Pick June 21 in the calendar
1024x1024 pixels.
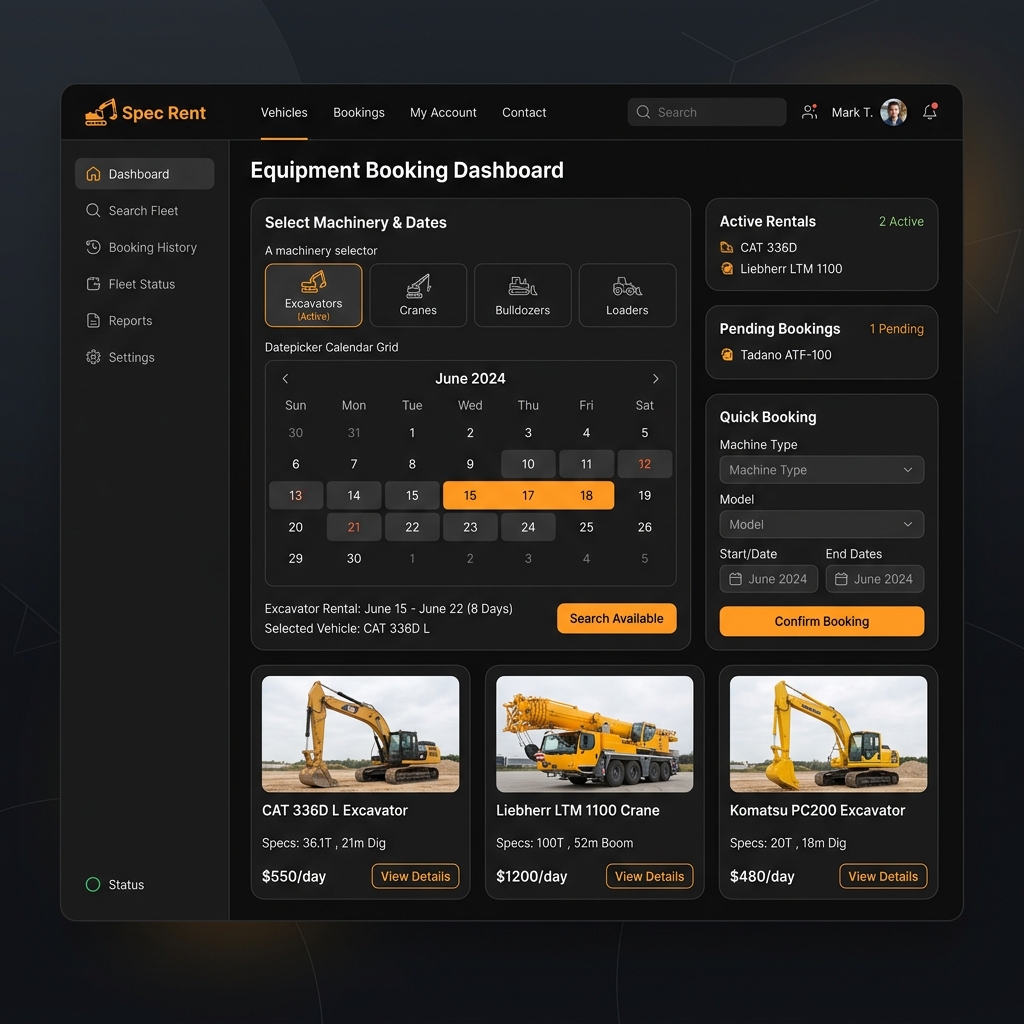click(354, 526)
